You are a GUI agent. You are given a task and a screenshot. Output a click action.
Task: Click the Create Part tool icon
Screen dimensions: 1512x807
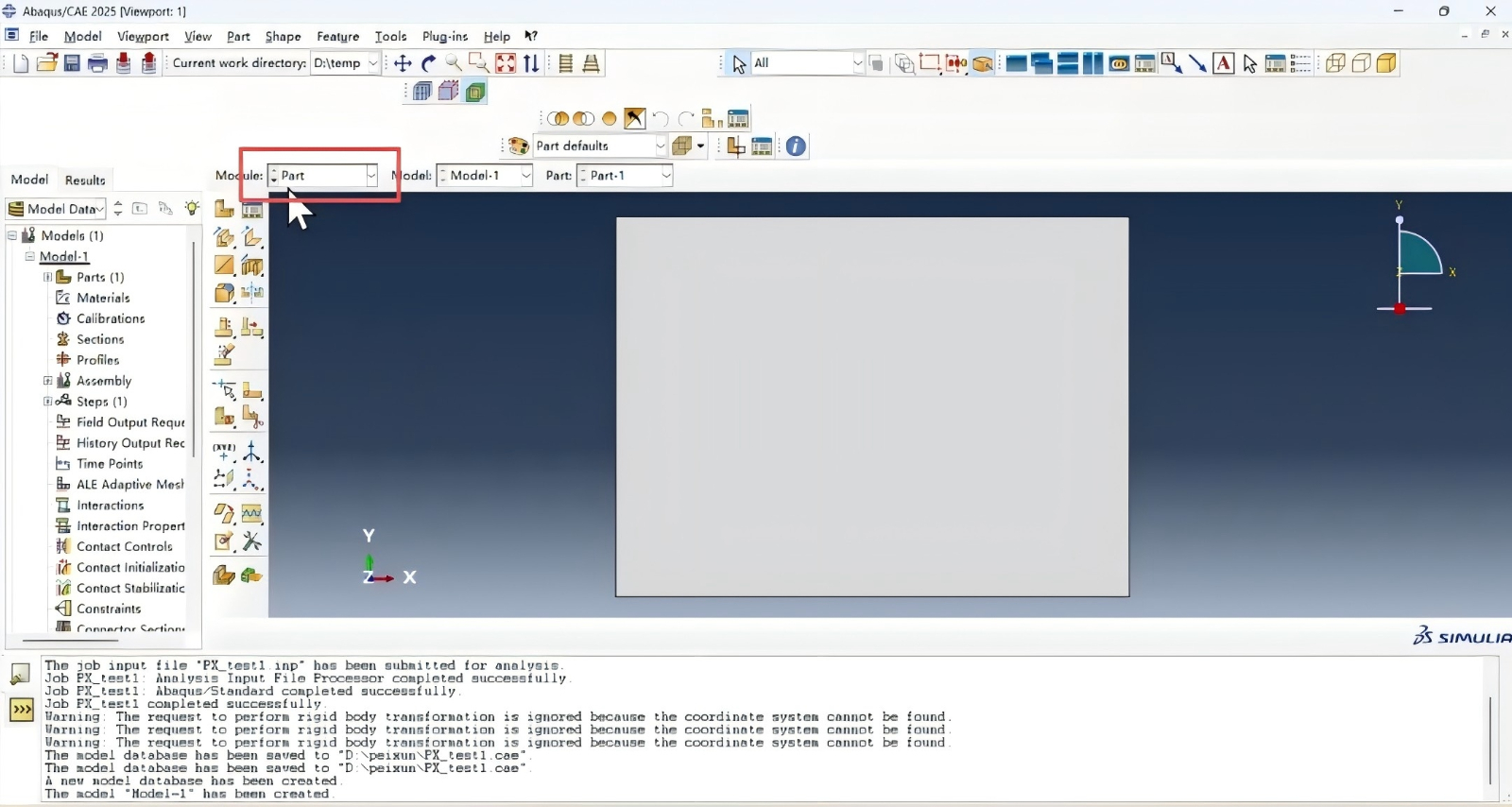coord(224,209)
